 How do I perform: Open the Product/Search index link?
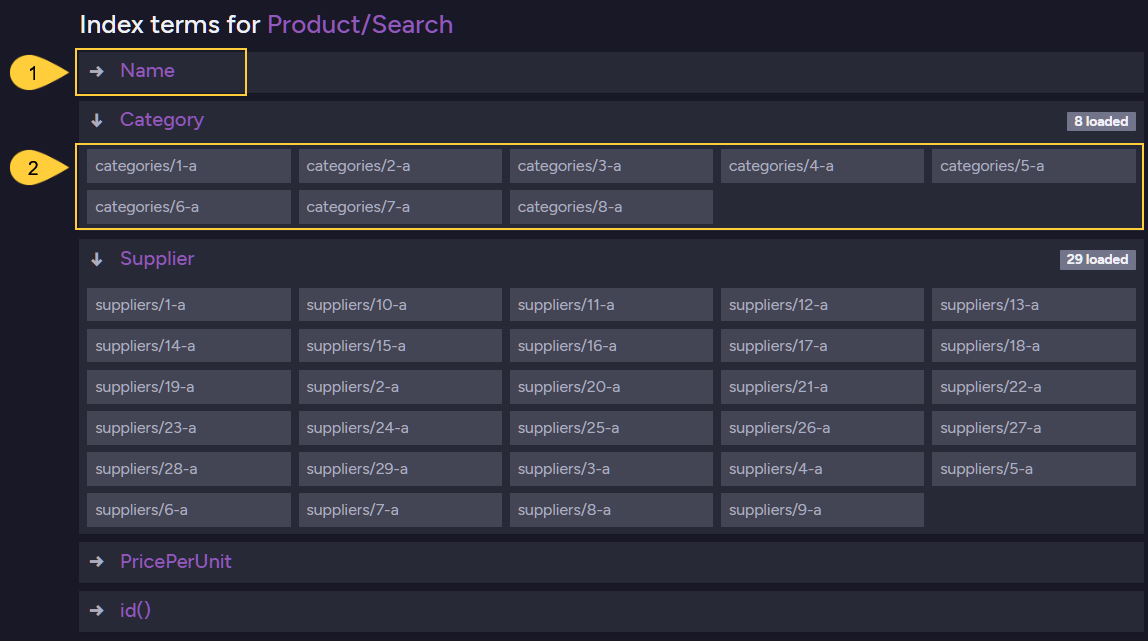pyautogui.click(x=360, y=25)
